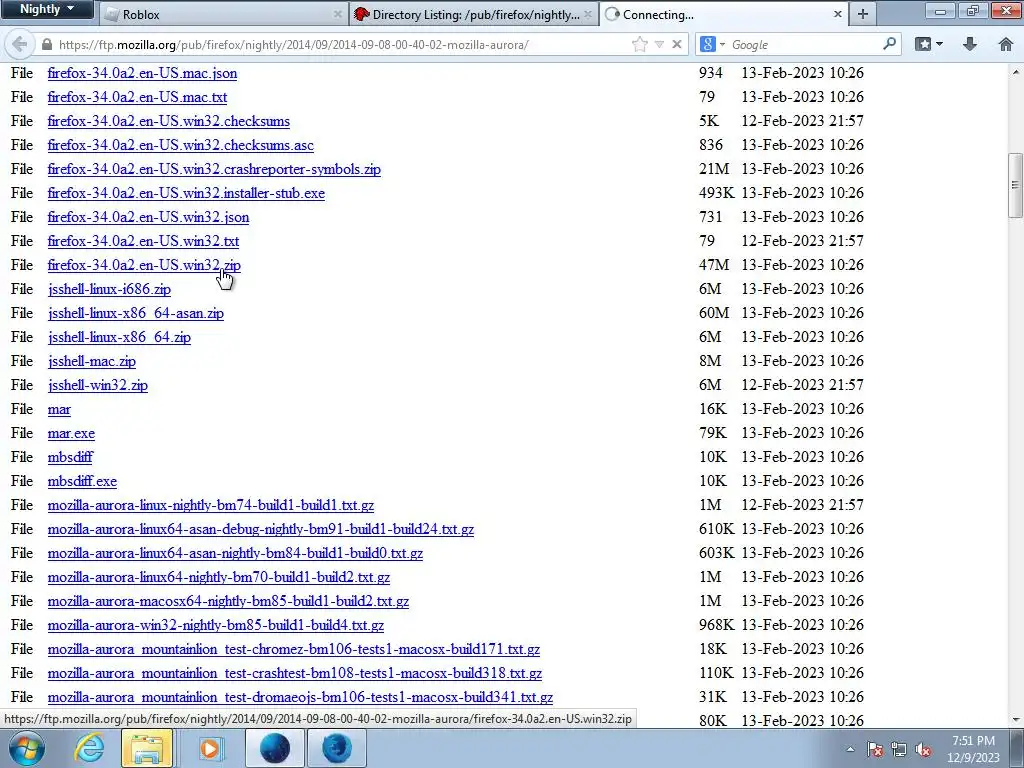Open the Windows Start menu orb
This screenshot has width=1024, height=768.
click(27, 748)
